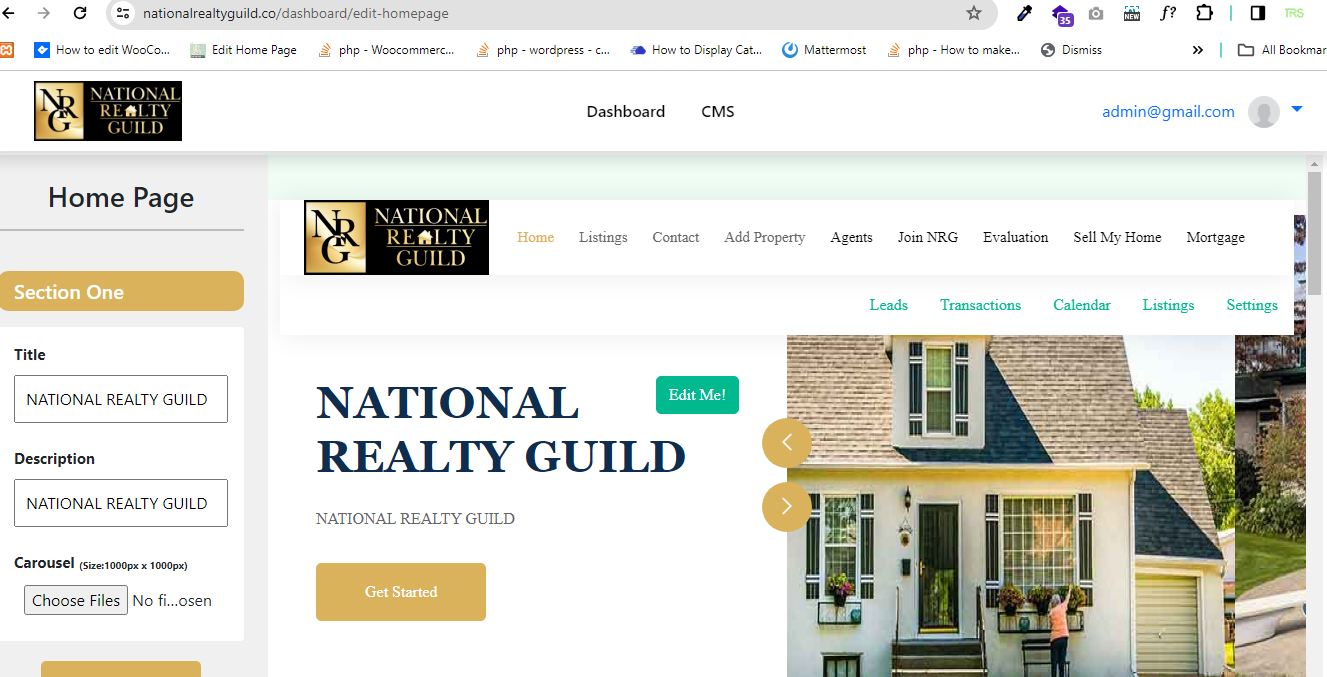Image resolution: width=1327 pixels, height=677 pixels.
Task: Open the All Bookmarks folder
Action: point(1282,50)
